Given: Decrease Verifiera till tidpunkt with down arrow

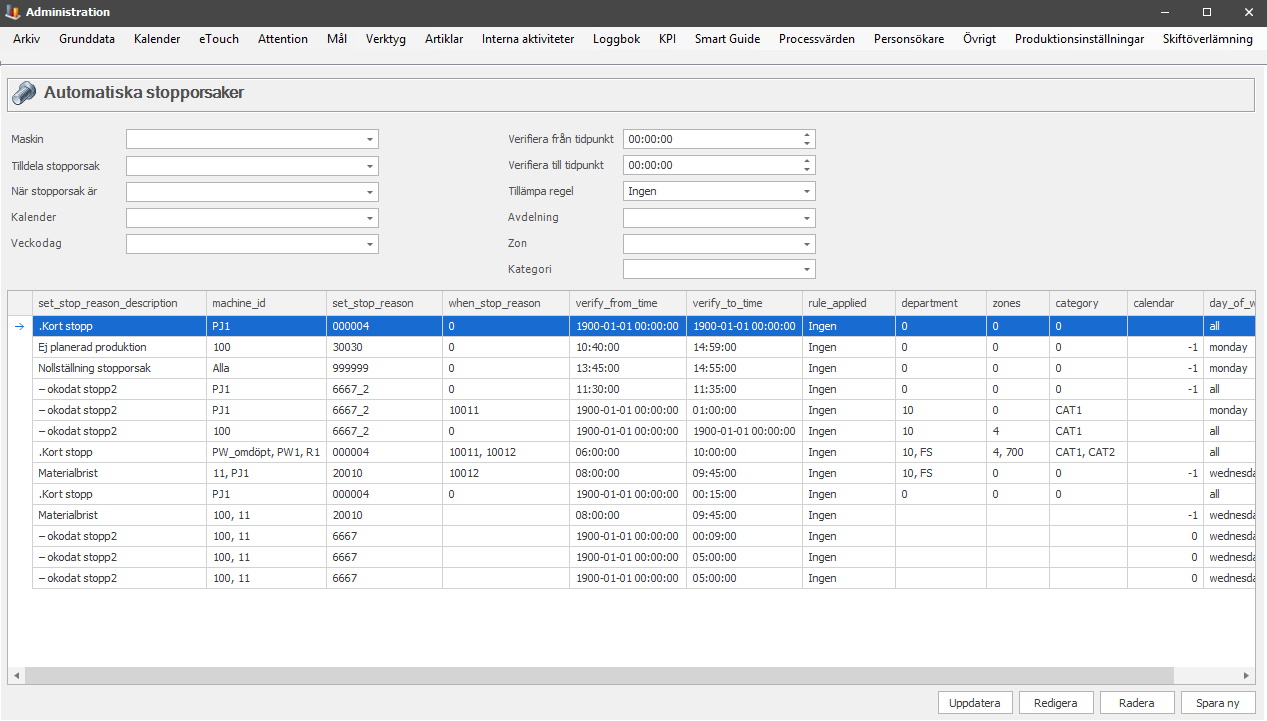Looking at the screenshot, I should click(x=807, y=170).
